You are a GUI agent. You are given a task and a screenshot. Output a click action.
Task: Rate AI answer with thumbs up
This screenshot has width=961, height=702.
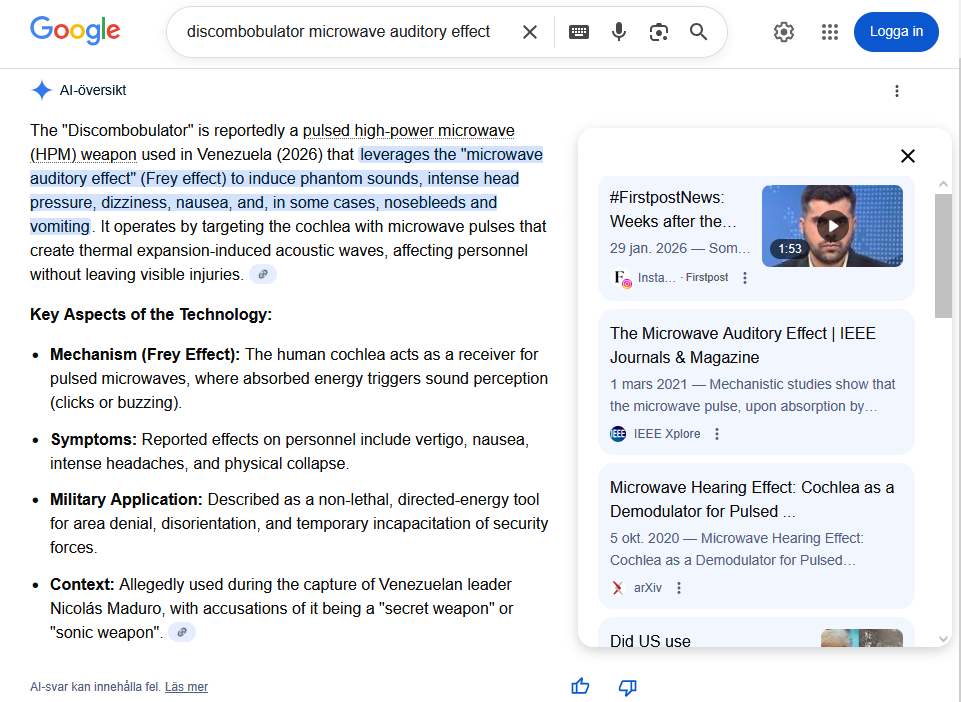click(580, 687)
